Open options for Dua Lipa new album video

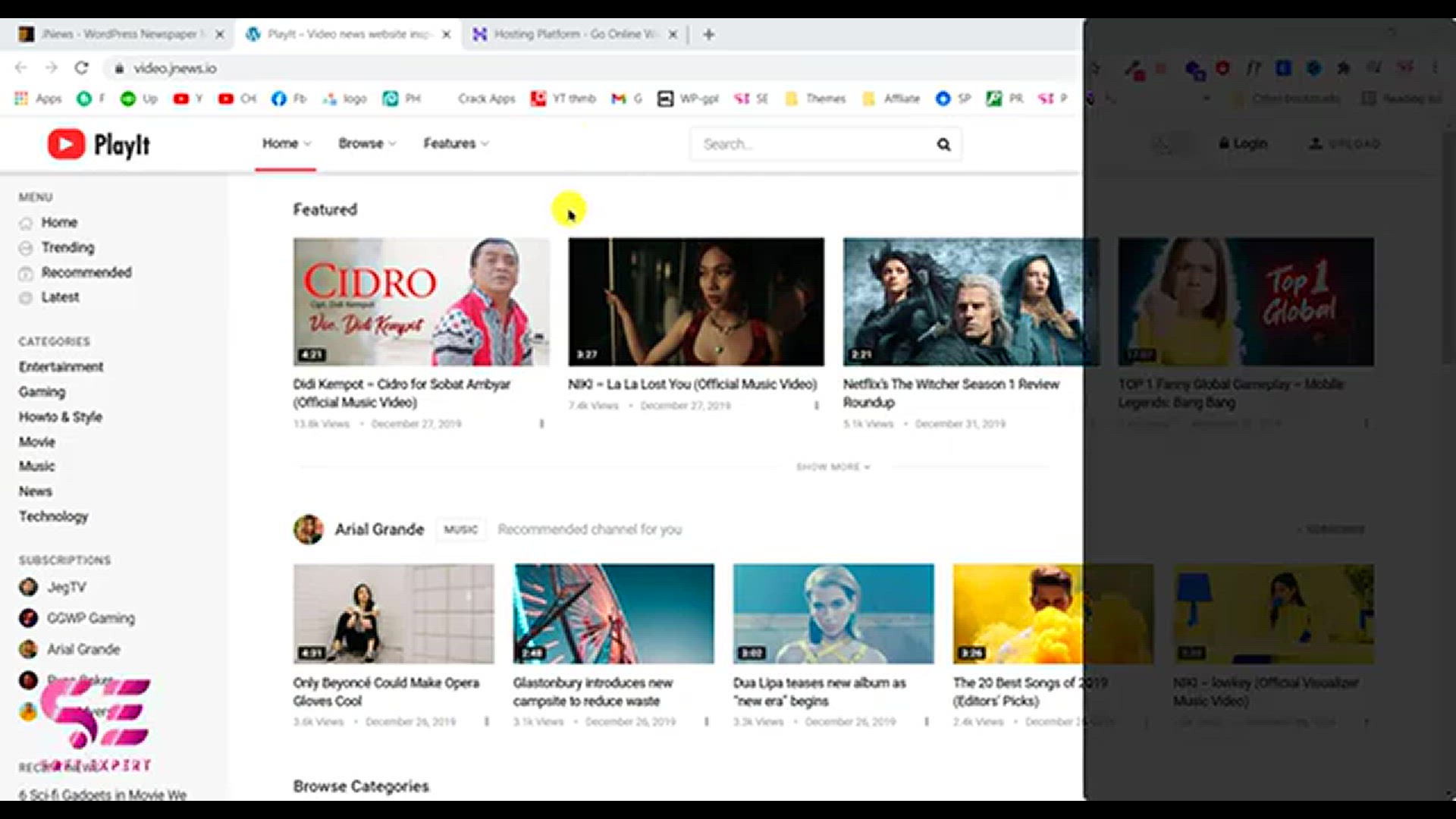927,722
